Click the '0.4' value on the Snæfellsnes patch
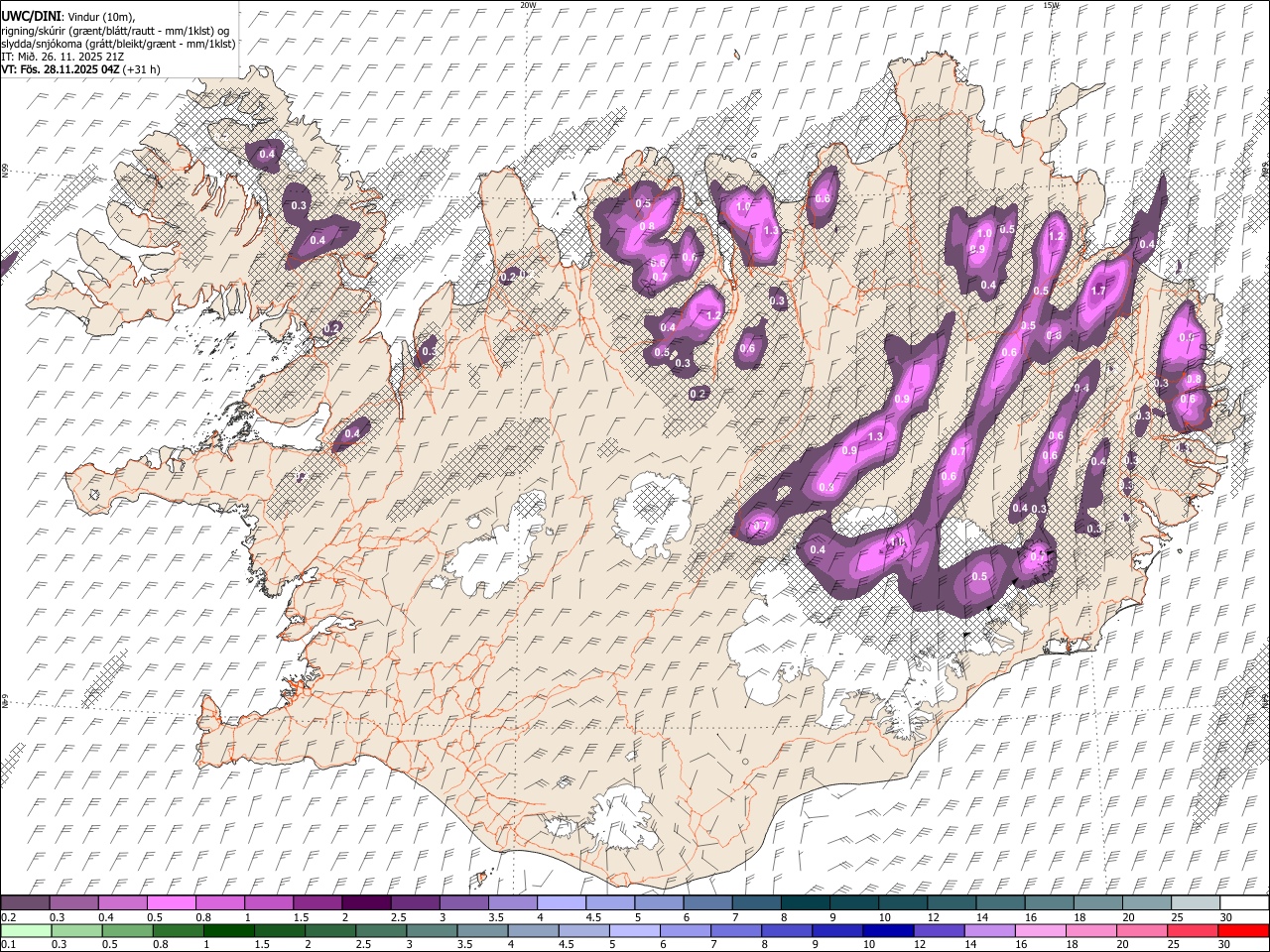Screen dimensions: 1270x952 352,433
